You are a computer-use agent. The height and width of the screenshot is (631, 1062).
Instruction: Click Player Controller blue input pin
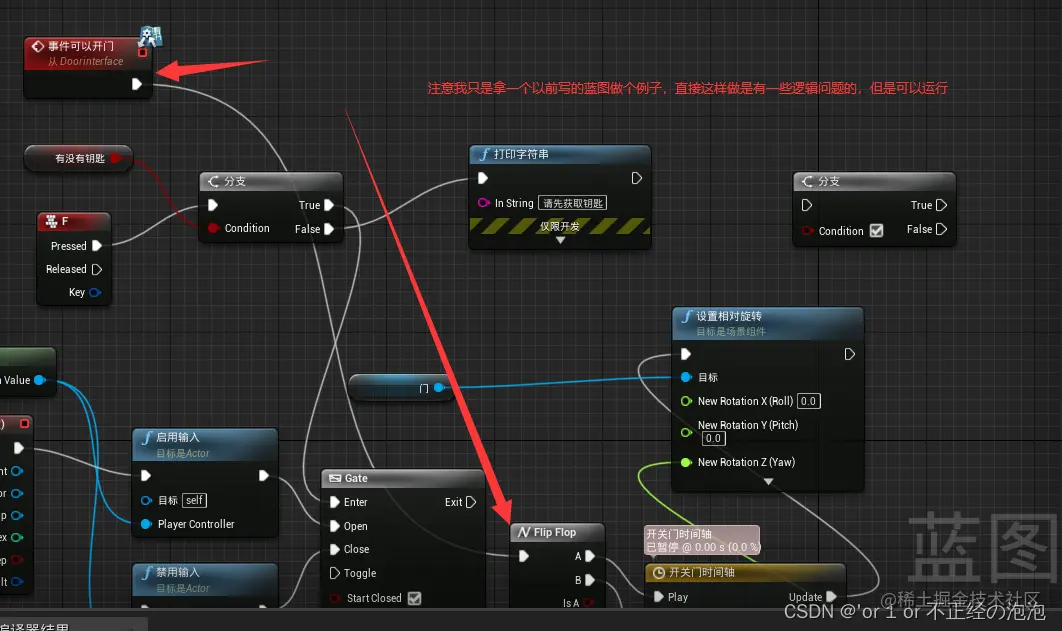coord(146,524)
